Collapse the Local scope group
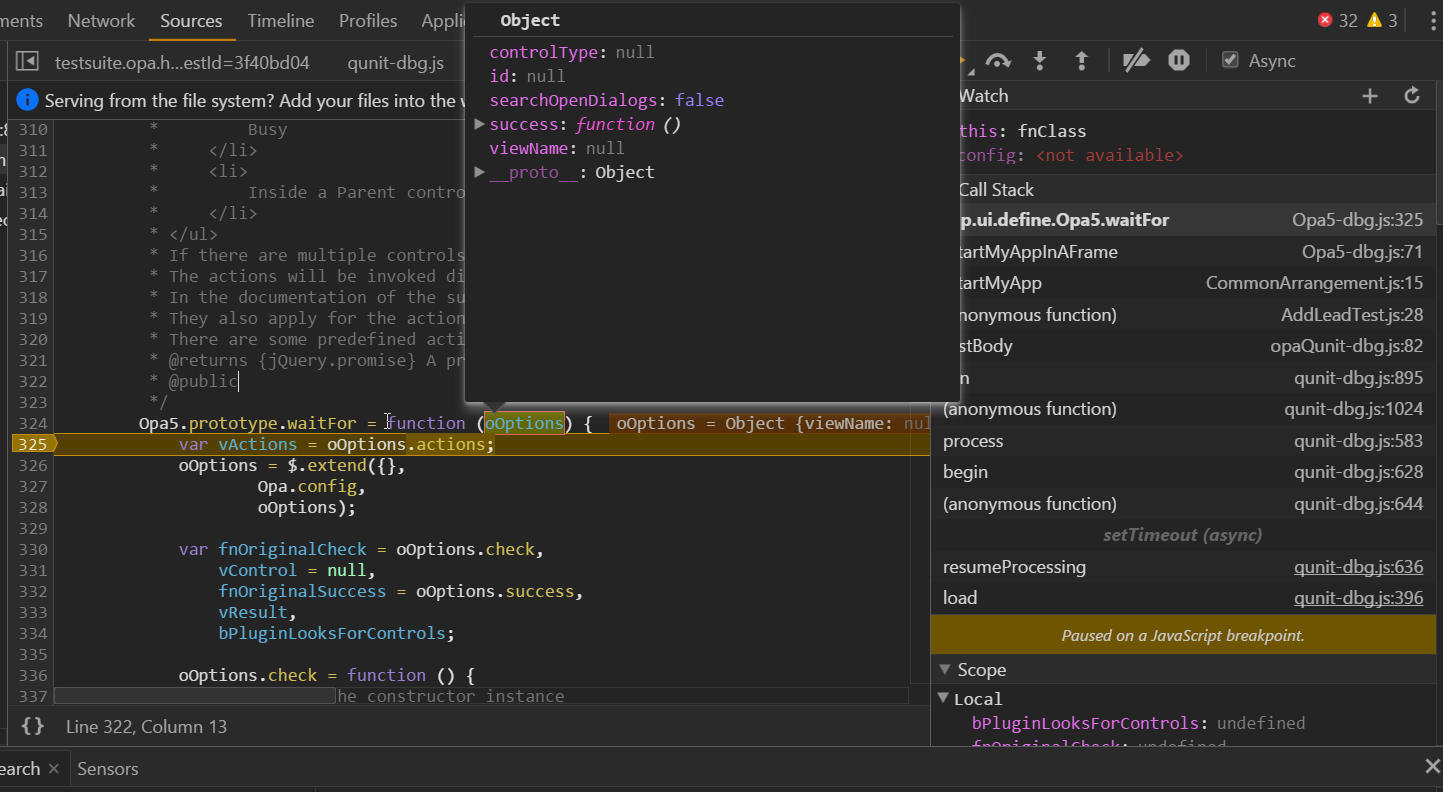1443x792 pixels. point(943,699)
